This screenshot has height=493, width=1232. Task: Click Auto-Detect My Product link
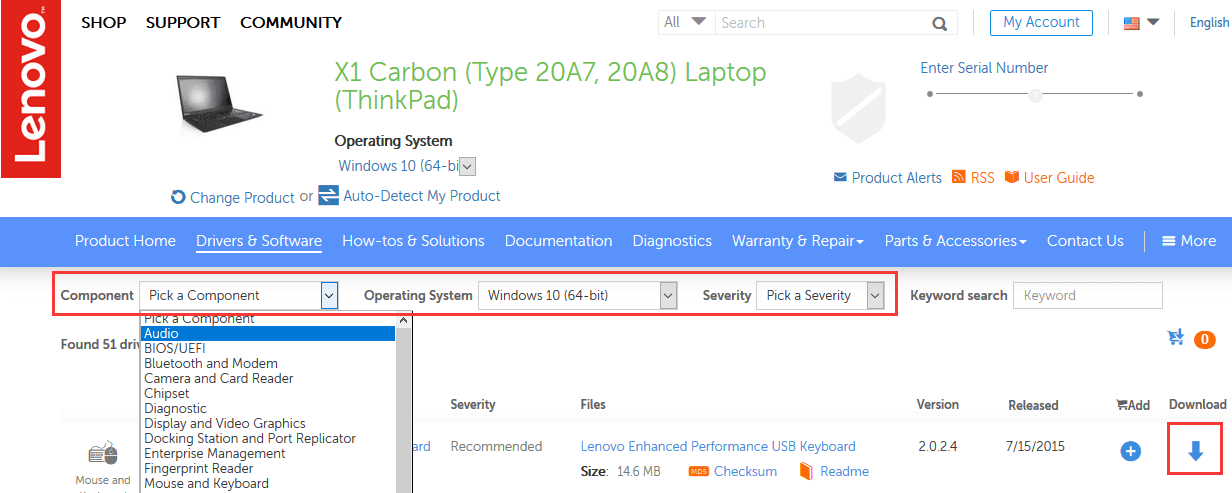click(x=422, y=196)
